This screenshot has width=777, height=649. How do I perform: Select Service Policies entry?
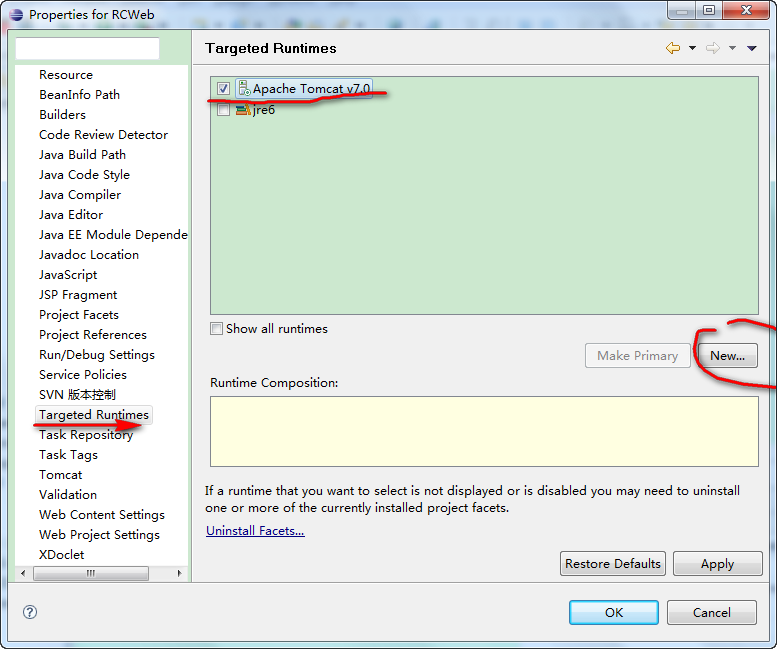click(83, 375)
